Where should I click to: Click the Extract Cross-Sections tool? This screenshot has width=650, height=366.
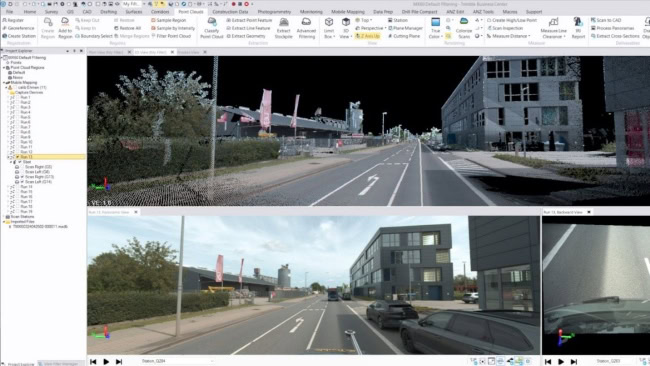point(615,36)
